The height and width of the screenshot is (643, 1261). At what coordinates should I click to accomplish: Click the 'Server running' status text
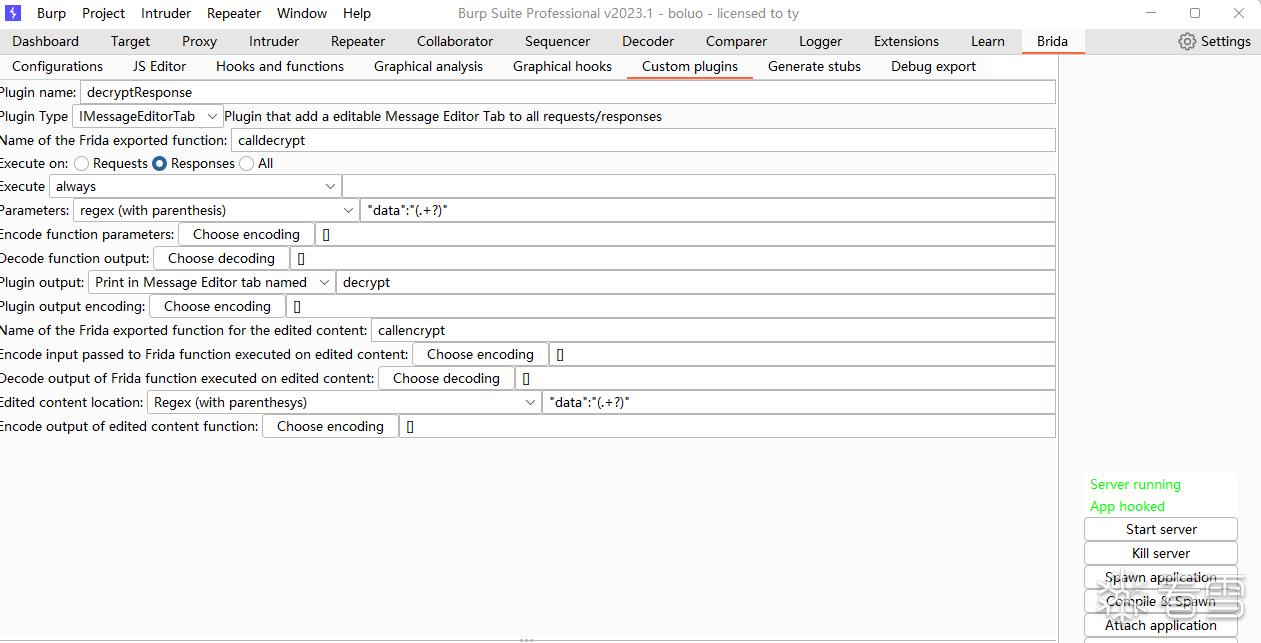tap(1135, 484)
